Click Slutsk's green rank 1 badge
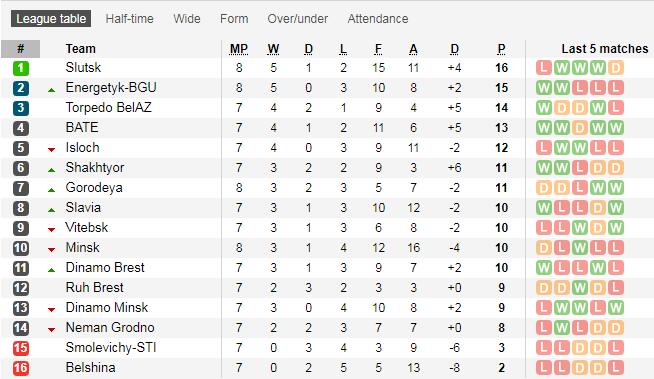The width and height of the screenshot is (654, 379). [x=20, y=68]
